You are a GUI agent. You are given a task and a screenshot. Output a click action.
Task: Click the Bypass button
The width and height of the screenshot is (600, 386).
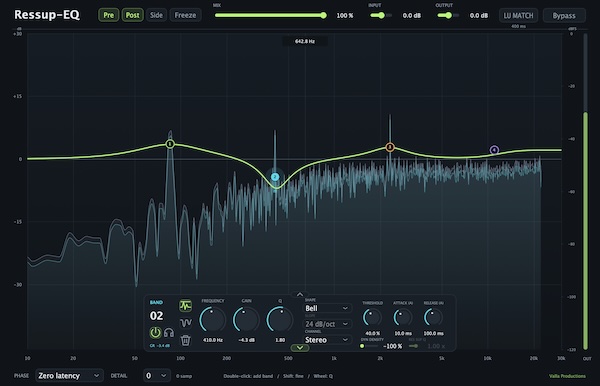[x=564, y=16]
